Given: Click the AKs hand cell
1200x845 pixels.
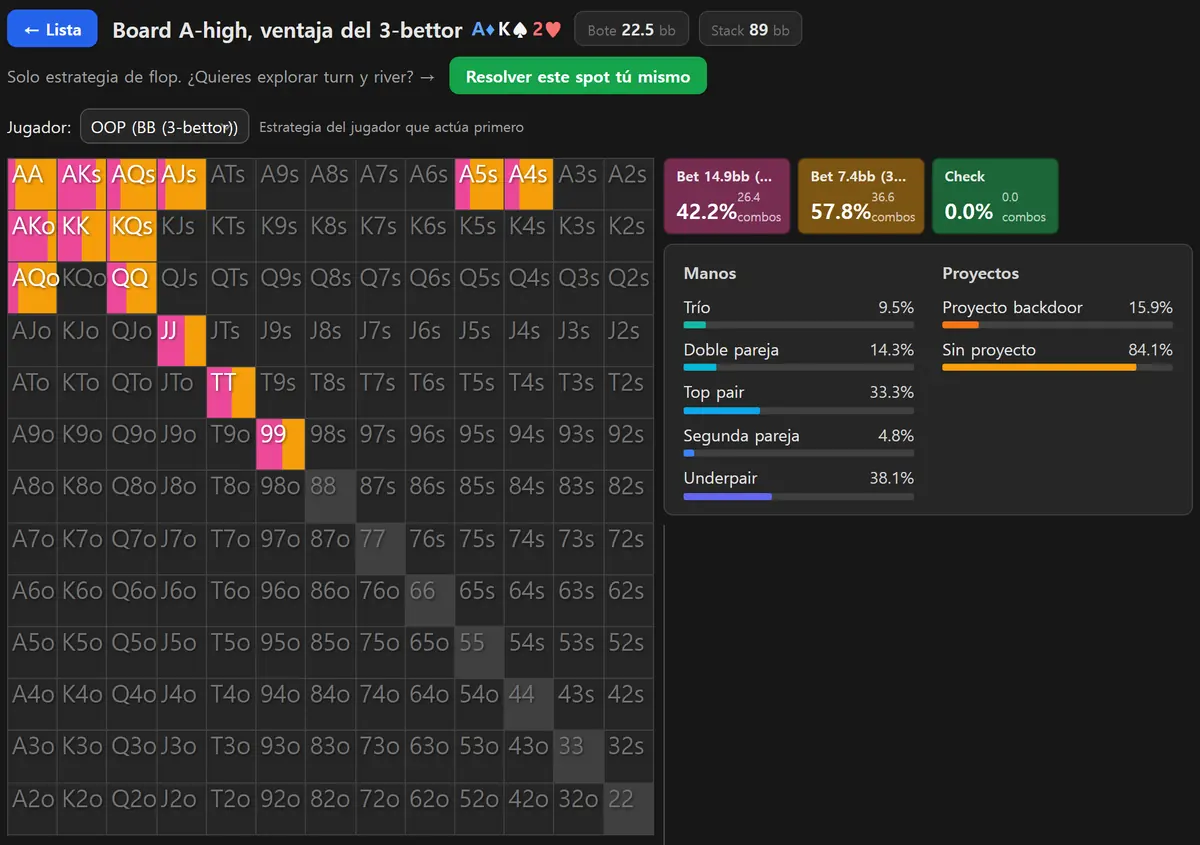Looking at the screenshot, I should tap(81, 184).
